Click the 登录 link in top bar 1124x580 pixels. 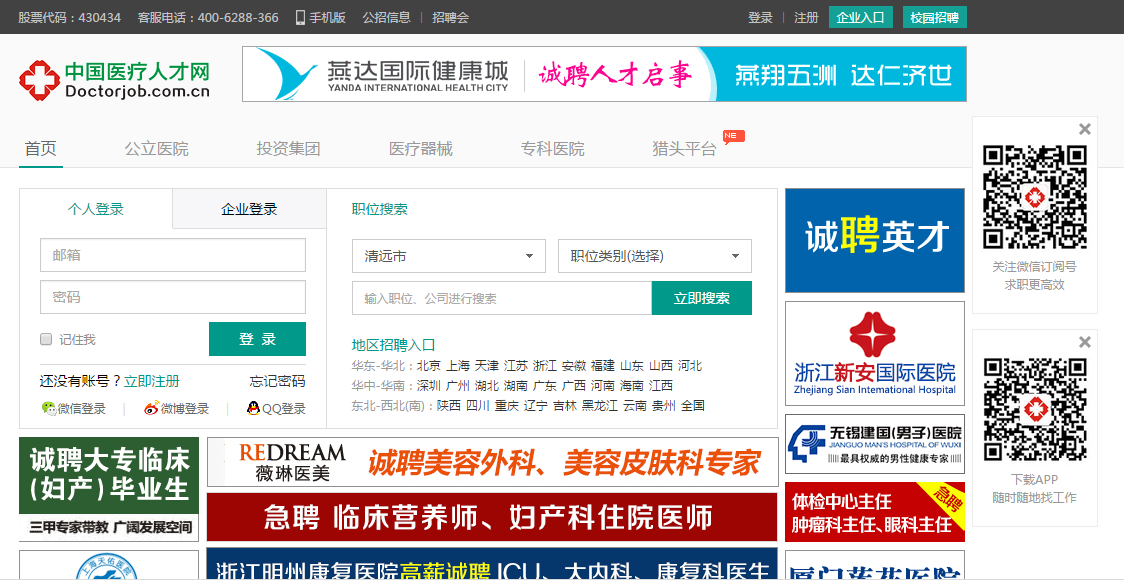click(760, 17)
